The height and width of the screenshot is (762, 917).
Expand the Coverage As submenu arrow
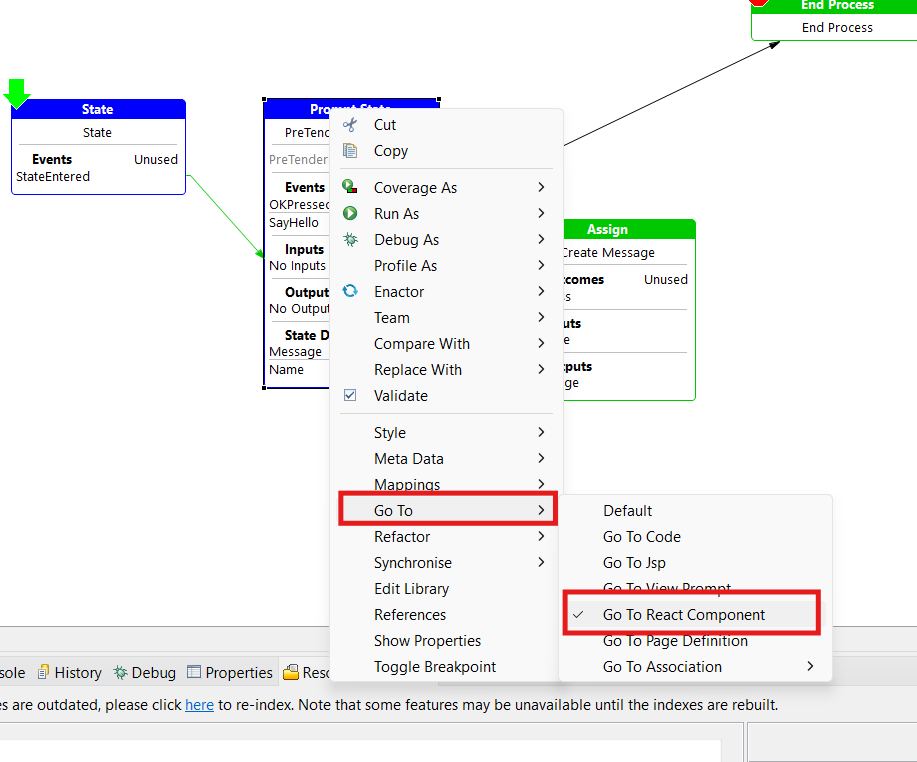click(541, 187)
